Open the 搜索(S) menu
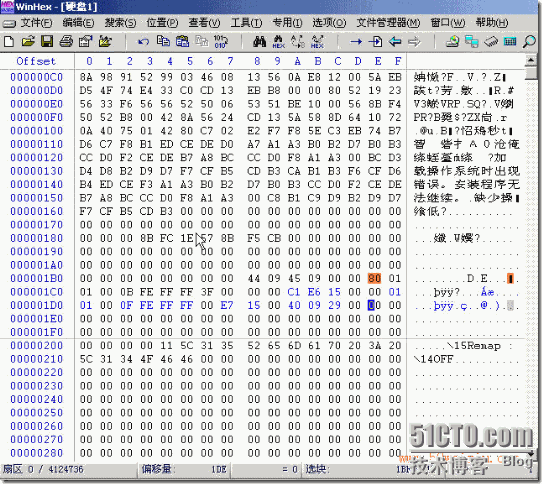 pos(120,23)
